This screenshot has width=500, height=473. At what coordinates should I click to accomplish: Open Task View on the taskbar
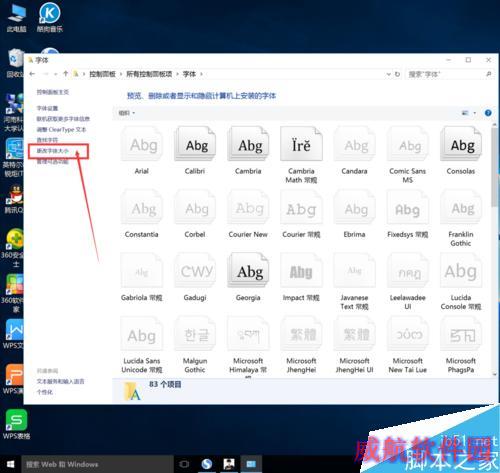pos(184,464)
